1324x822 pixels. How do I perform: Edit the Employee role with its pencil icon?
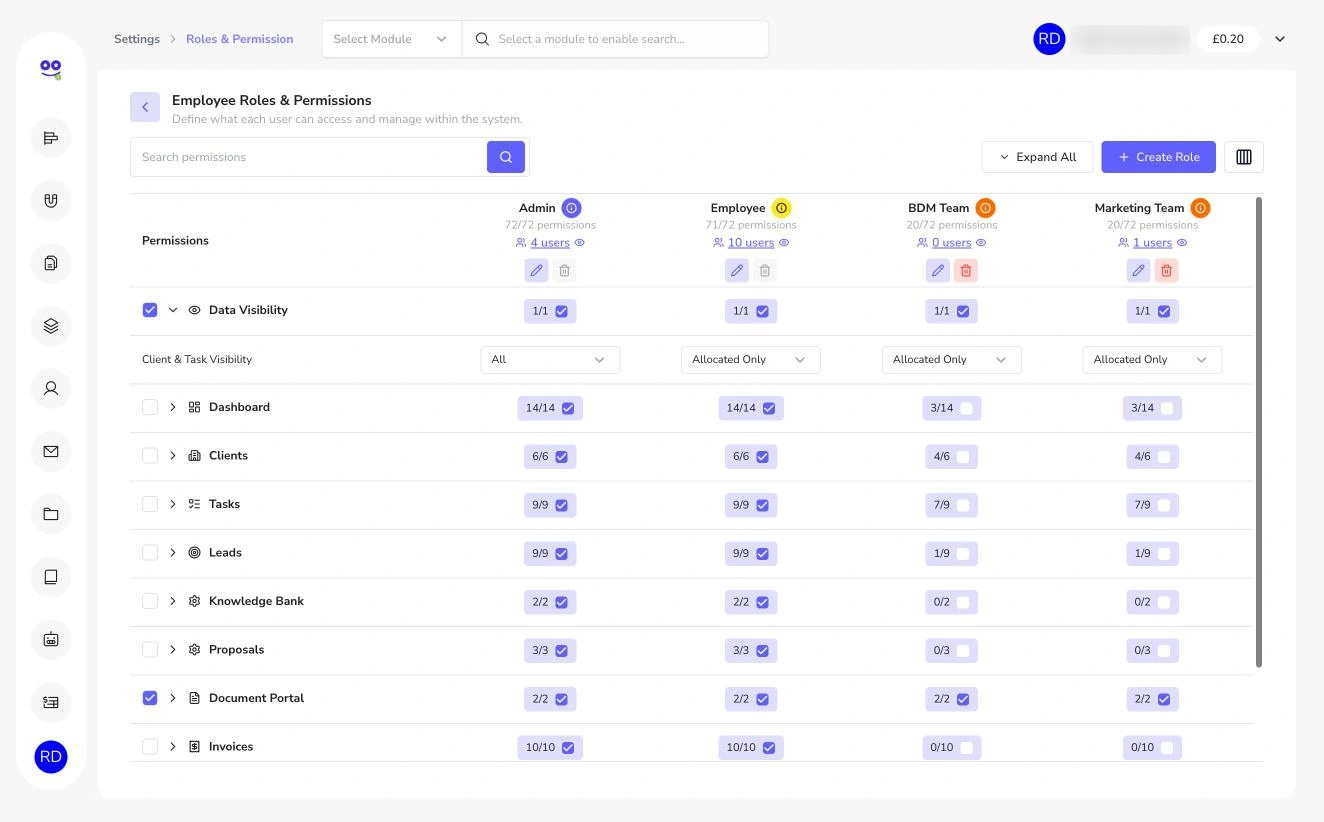[737, 270]
